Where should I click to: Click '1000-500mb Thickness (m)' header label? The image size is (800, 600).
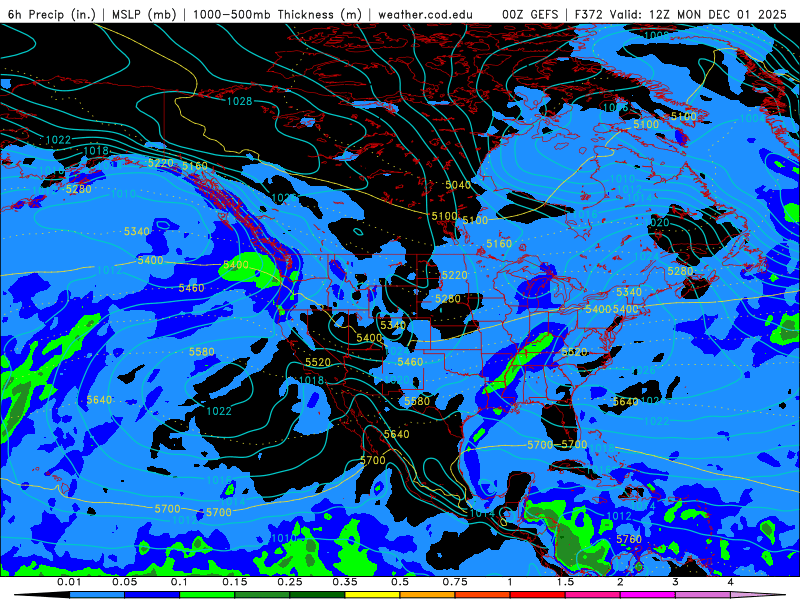click(x=278, y=14)
